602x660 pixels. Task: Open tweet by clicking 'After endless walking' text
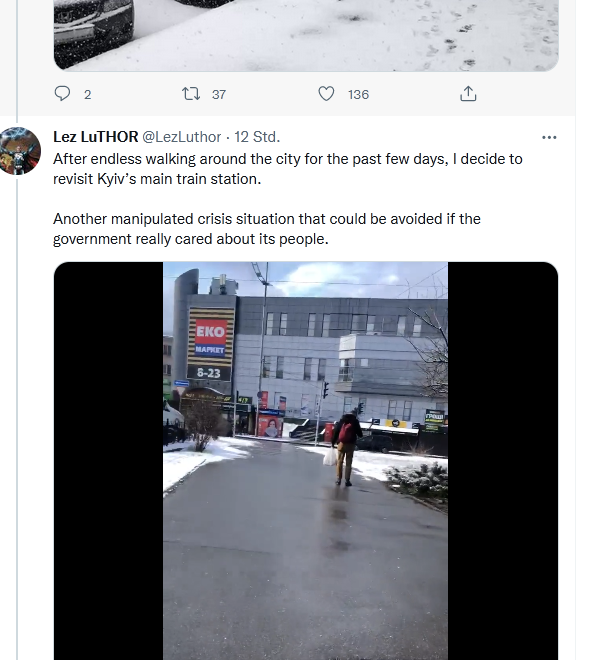click(x=288, y=169)
